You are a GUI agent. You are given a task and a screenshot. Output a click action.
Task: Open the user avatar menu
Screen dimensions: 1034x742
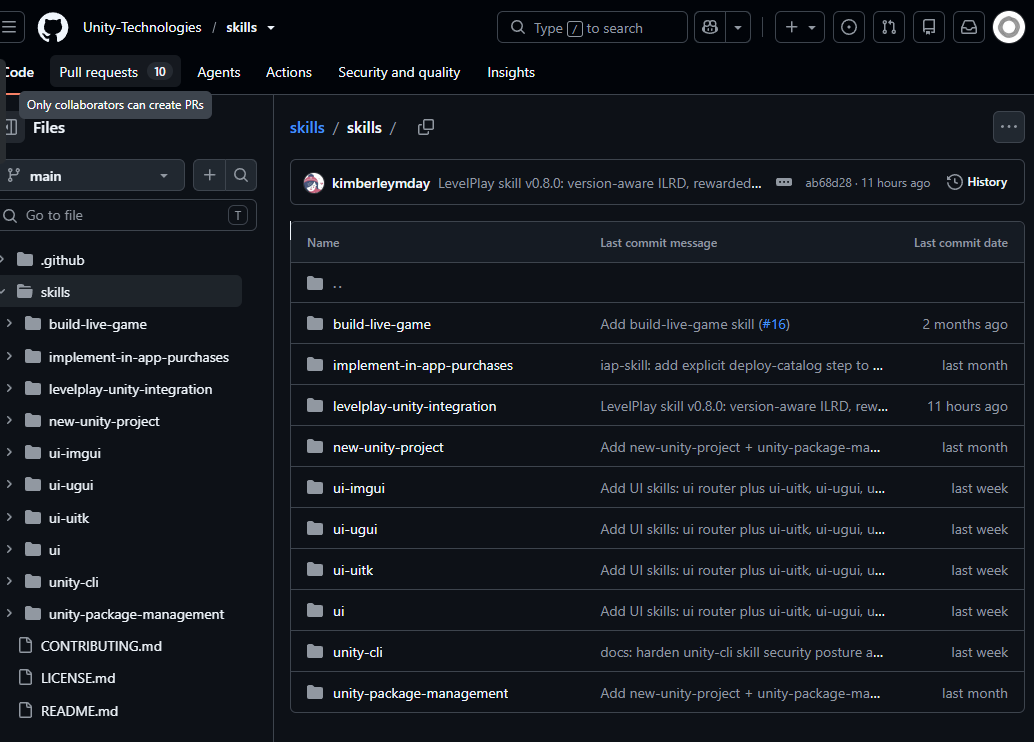click(1009, 28)
